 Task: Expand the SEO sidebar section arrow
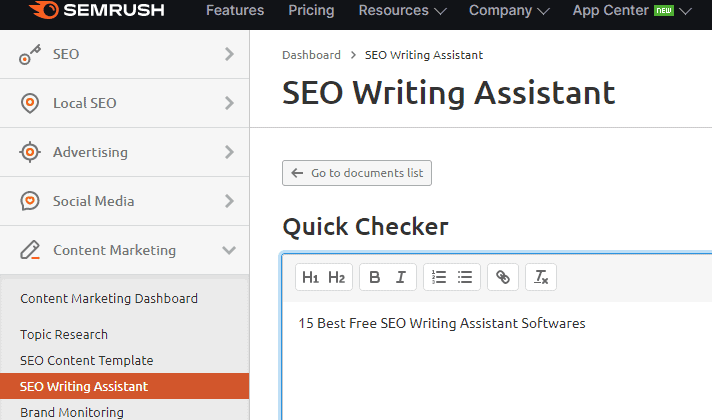(x=229, y=54)
